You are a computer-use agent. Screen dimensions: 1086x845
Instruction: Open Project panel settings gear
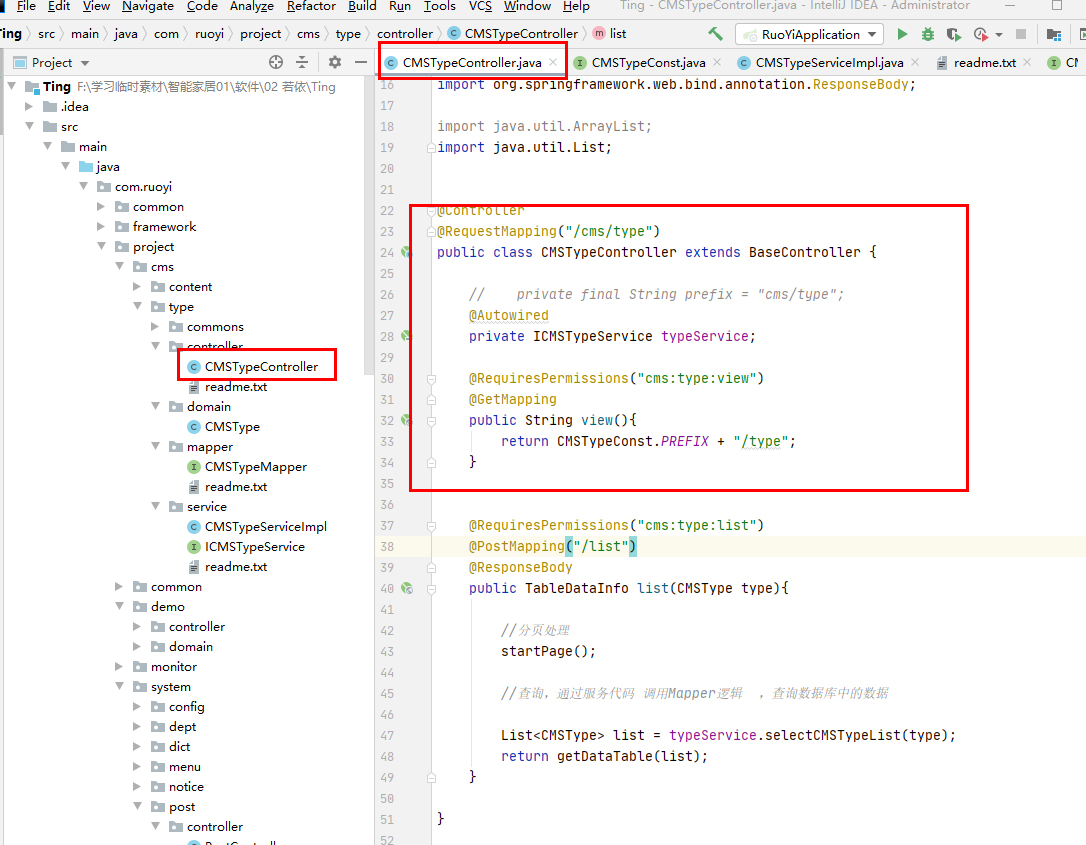335,62
